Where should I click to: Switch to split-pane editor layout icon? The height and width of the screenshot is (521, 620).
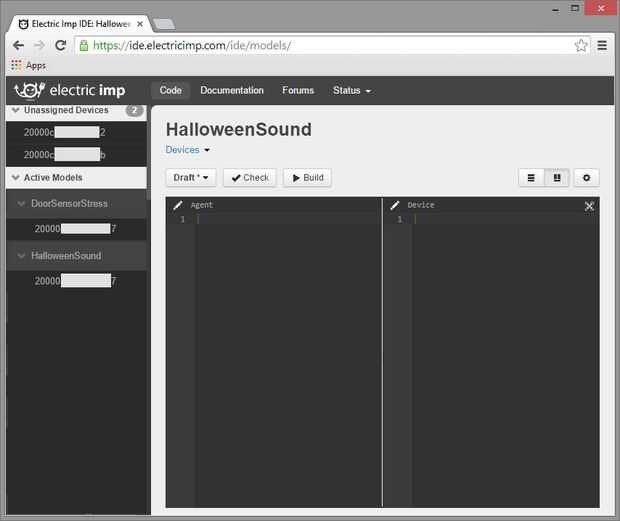click(557, 178)
